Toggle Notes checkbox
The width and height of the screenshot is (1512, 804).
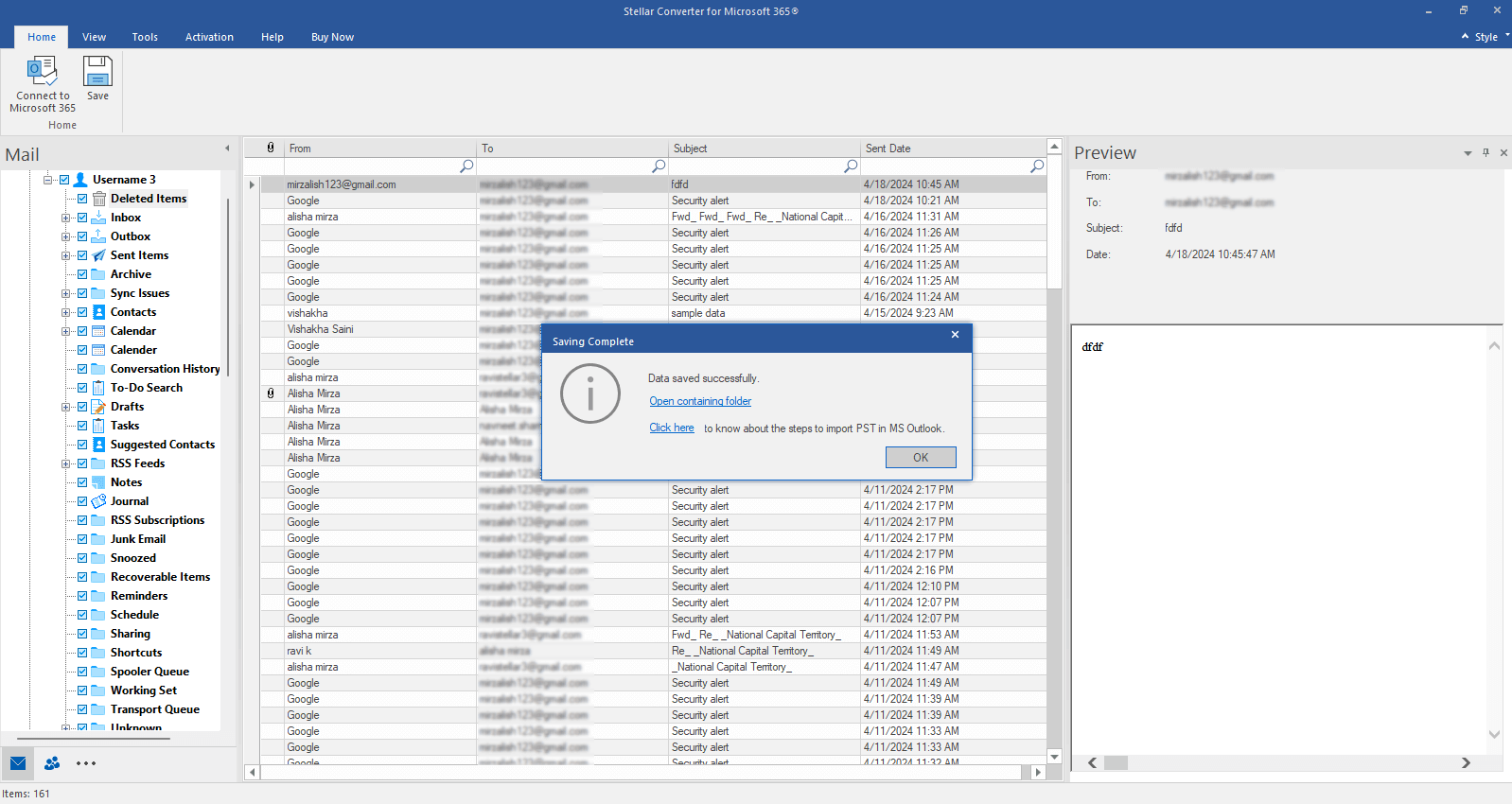point(82,482)
